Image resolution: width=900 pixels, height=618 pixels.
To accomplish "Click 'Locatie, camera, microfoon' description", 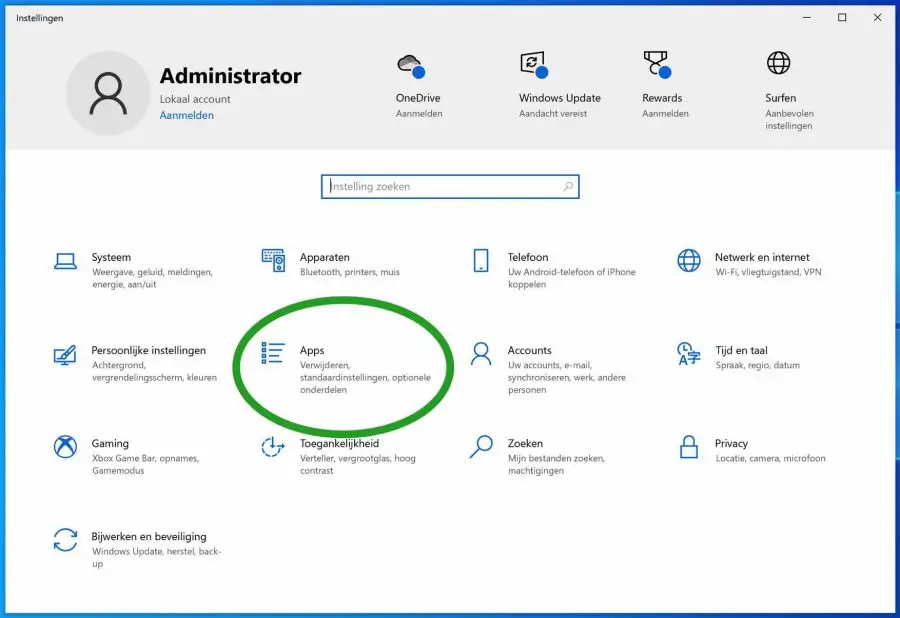I will point(770,458).
